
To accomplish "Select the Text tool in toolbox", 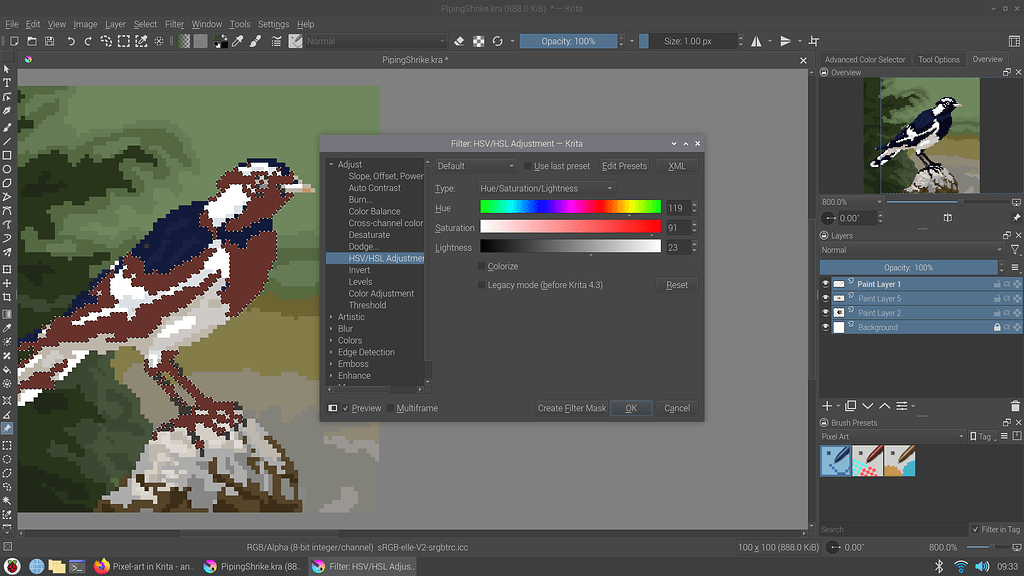I will tap(7, 83).
